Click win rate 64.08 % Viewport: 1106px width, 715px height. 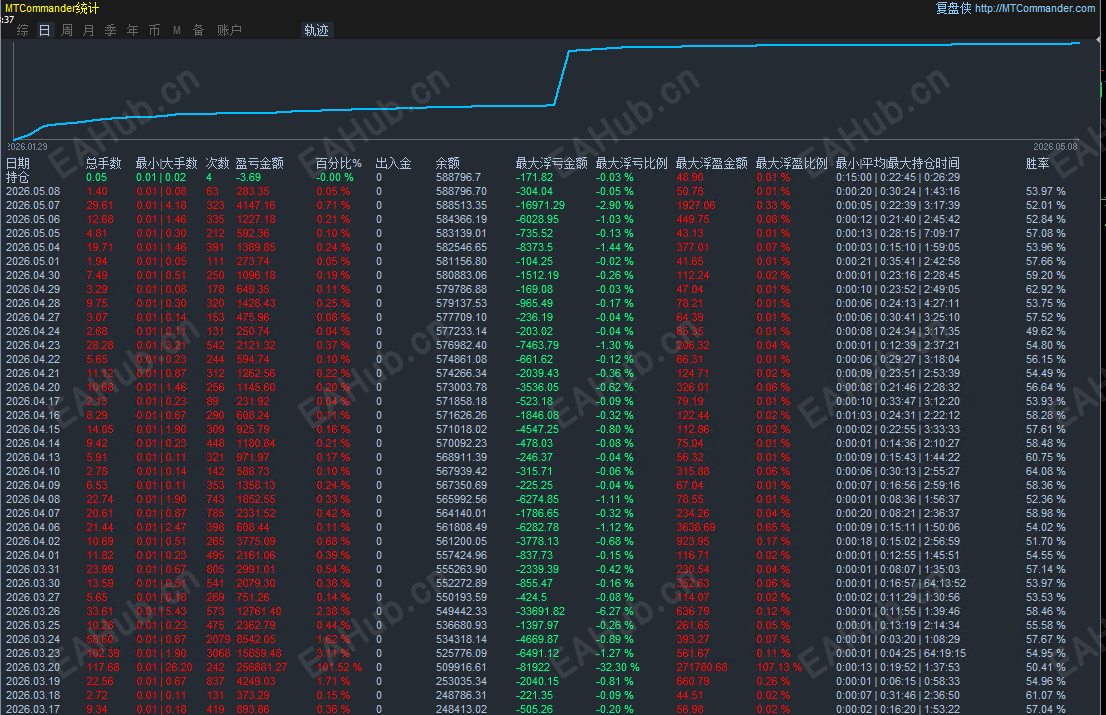pos(1045,472)
